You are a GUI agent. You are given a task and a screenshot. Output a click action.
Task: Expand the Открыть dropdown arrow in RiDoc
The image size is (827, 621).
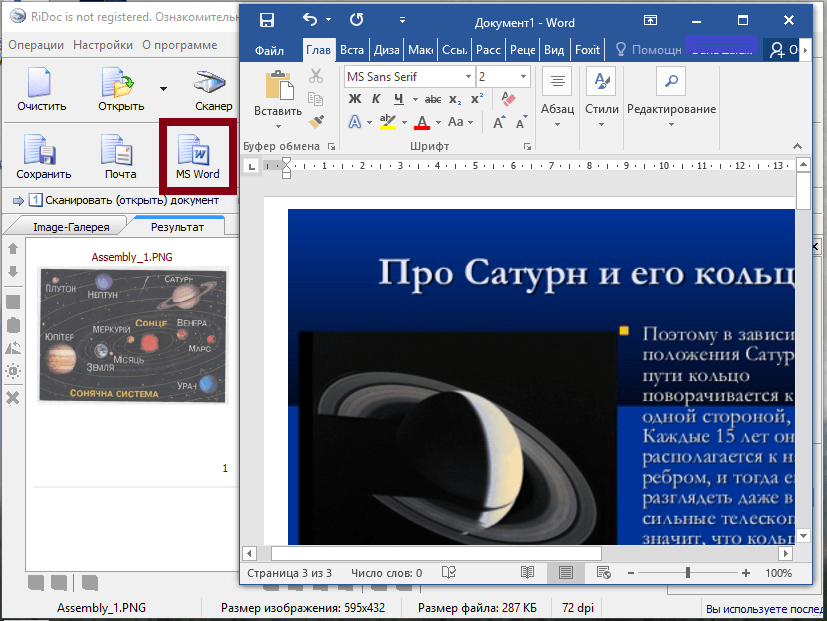(x=163, y=88)
